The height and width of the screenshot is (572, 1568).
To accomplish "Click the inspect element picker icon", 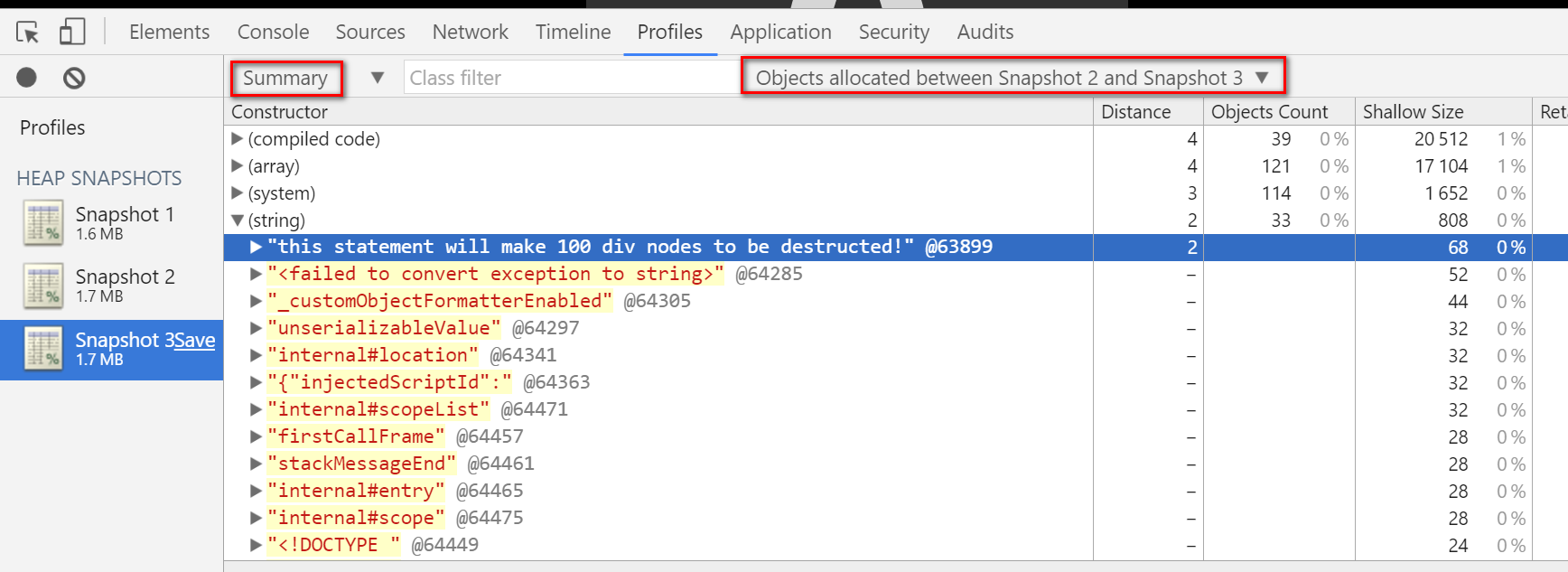I will pyautogui.click(x=27, y=33).
